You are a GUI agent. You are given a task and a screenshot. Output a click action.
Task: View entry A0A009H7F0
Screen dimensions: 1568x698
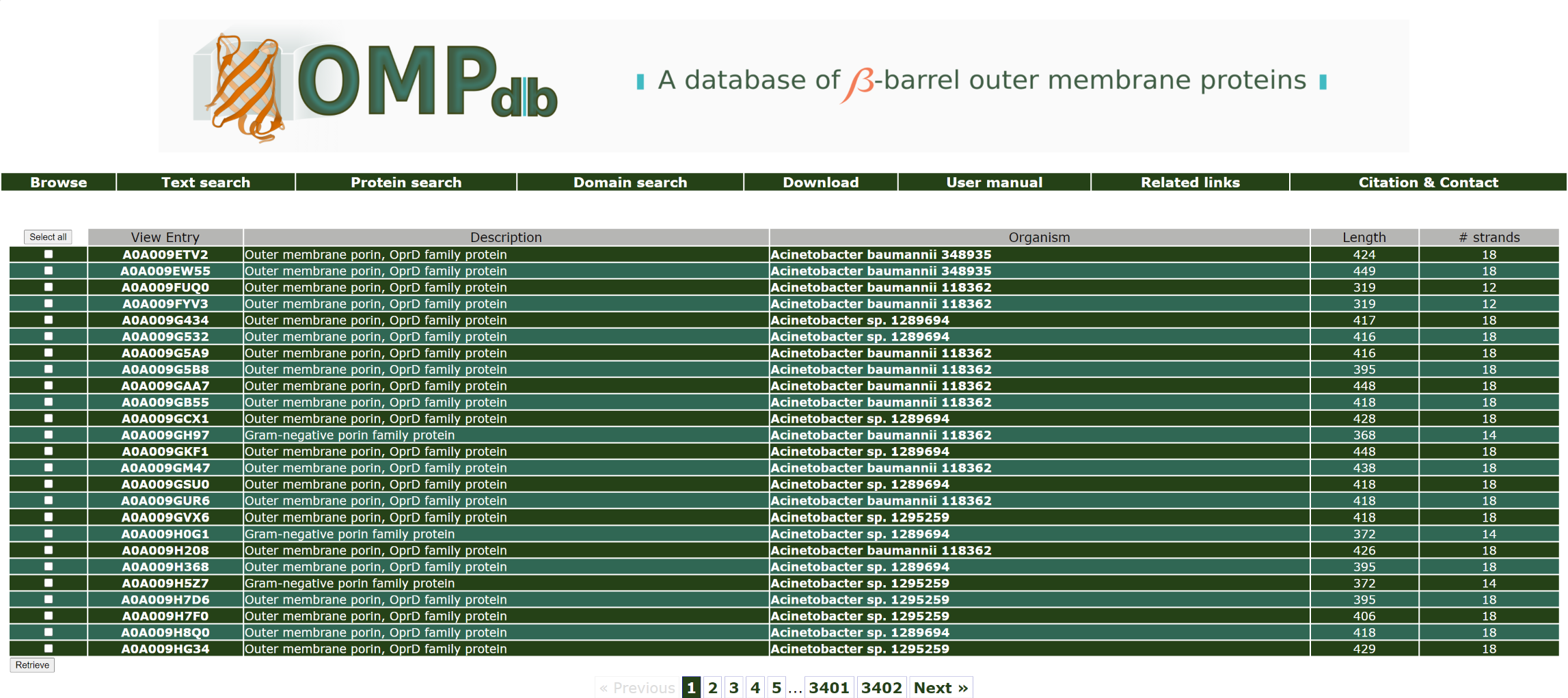pos(165,616)
